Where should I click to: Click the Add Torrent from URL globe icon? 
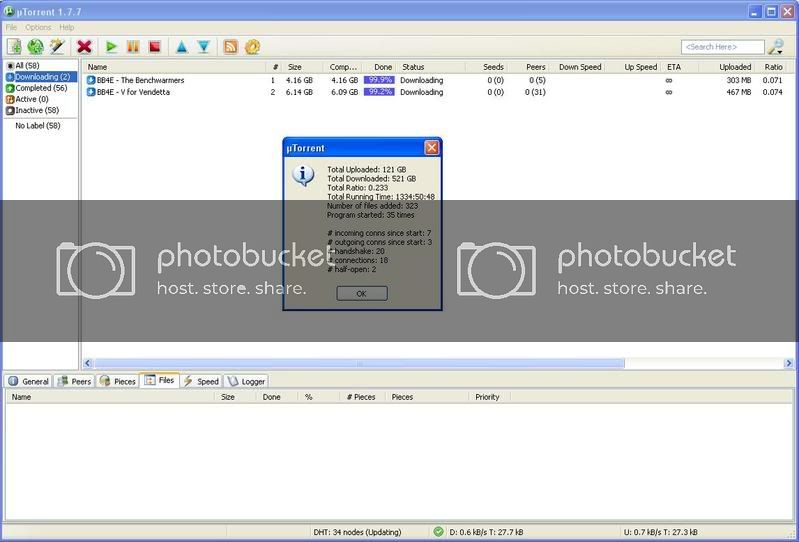coord(36,47)
